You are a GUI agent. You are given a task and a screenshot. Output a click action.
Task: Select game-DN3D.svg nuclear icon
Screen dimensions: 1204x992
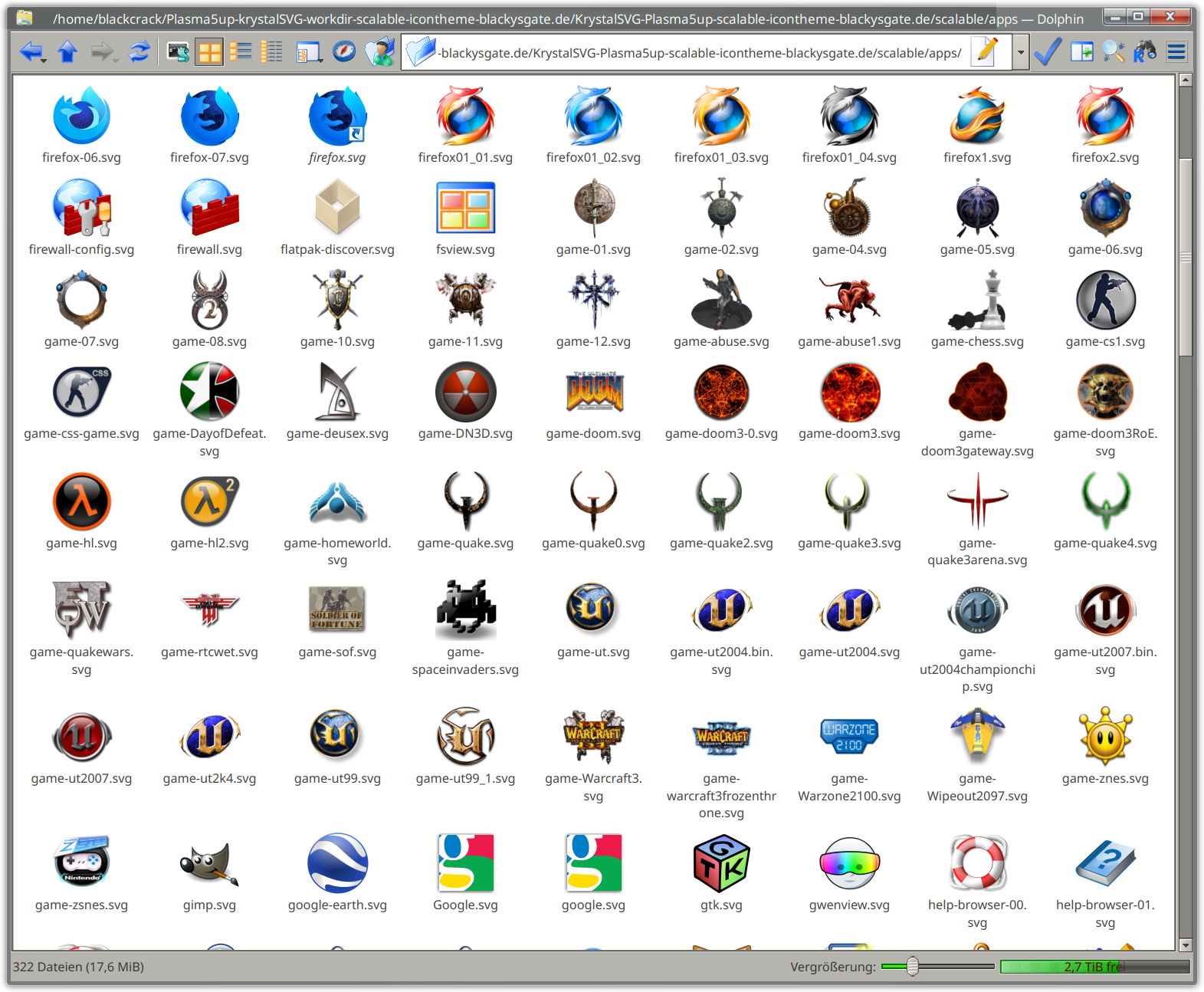(465, 393)
